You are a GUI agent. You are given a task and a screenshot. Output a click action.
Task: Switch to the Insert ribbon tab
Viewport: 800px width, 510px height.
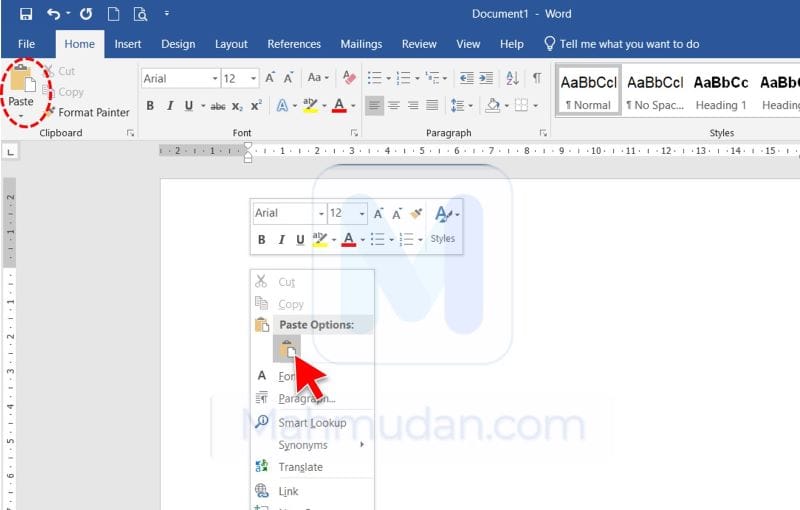click(x=128, y=44)
